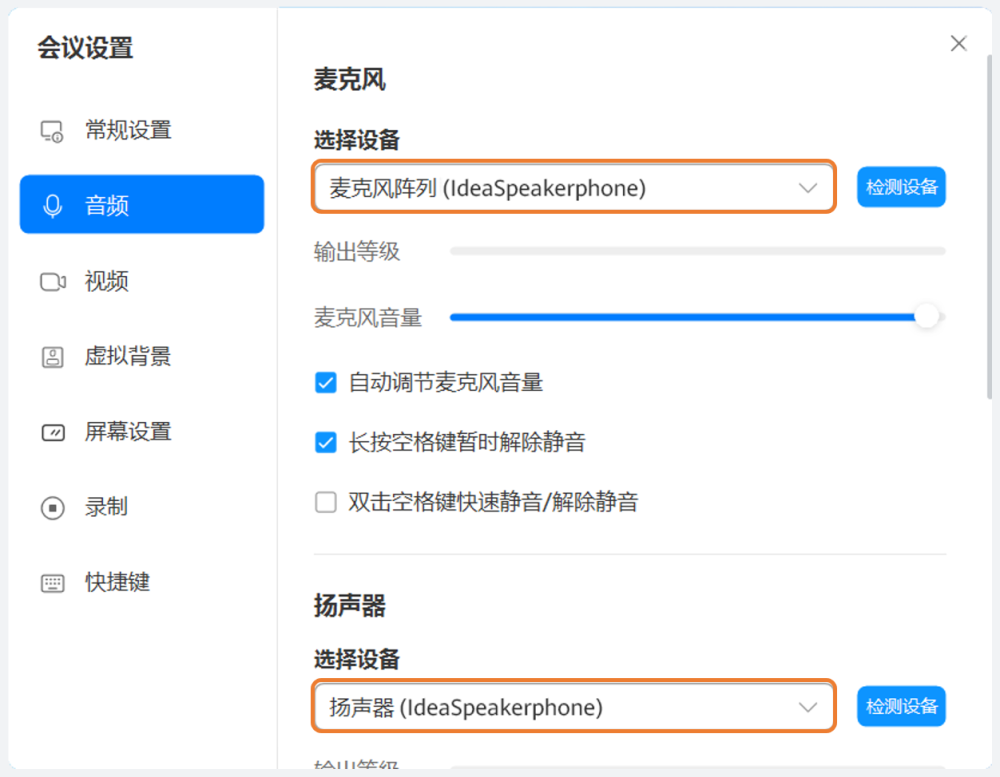
Task: Open the 扬声器 device dropdown
Action: [573, 706]
